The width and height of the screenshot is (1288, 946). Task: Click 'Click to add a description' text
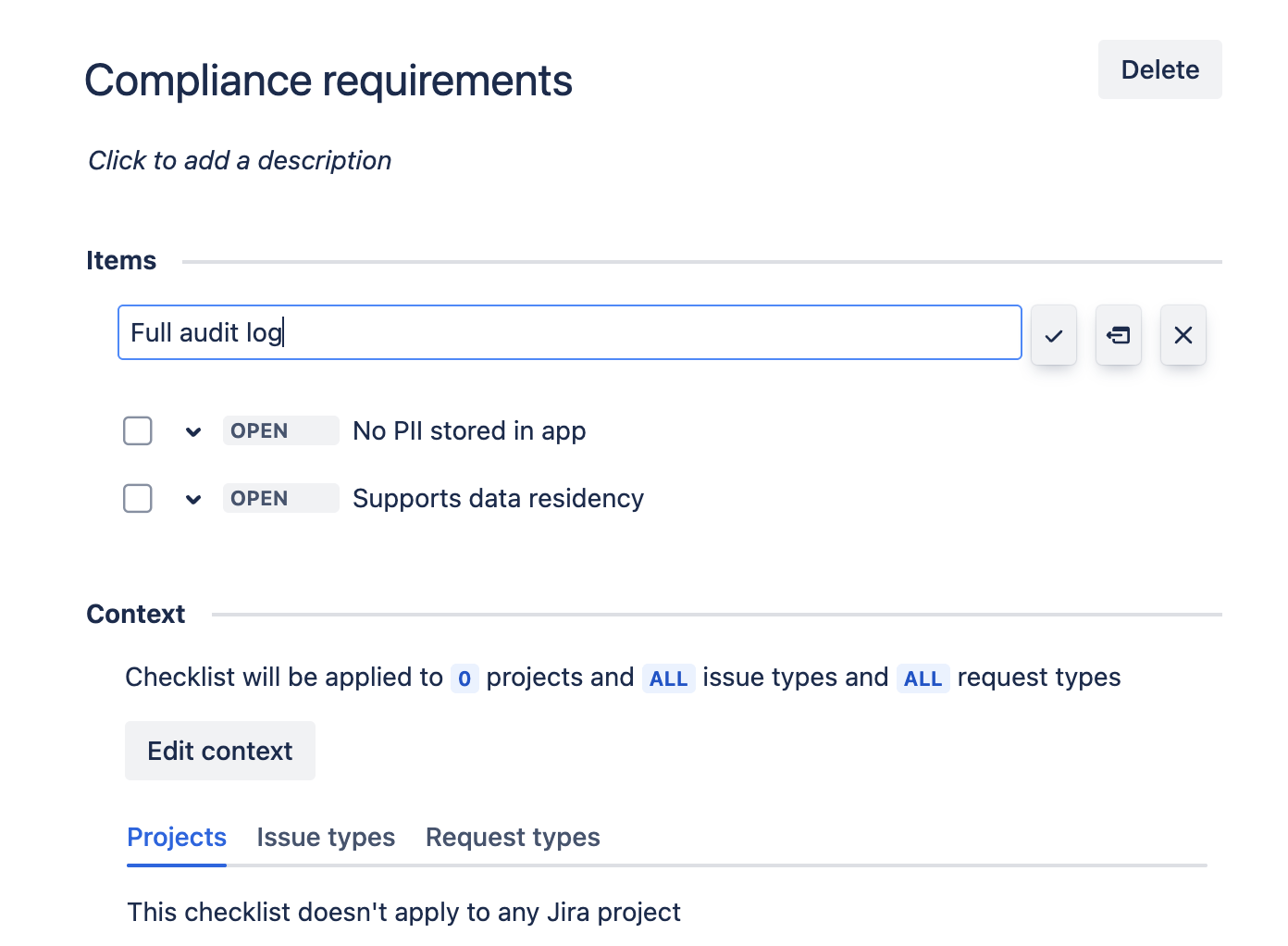click(x=240, y=160)
